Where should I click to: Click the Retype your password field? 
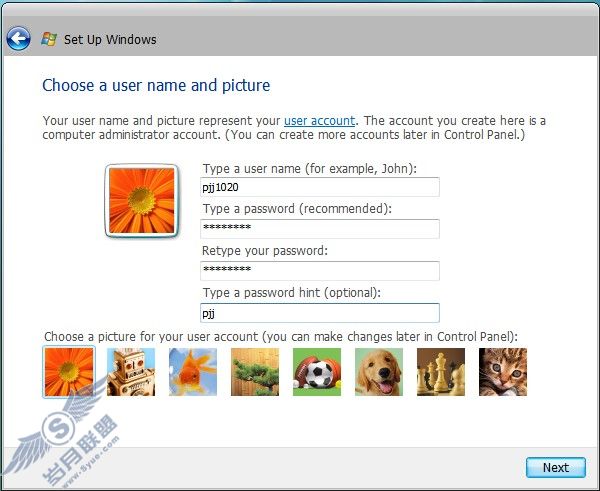coord(320,271)
